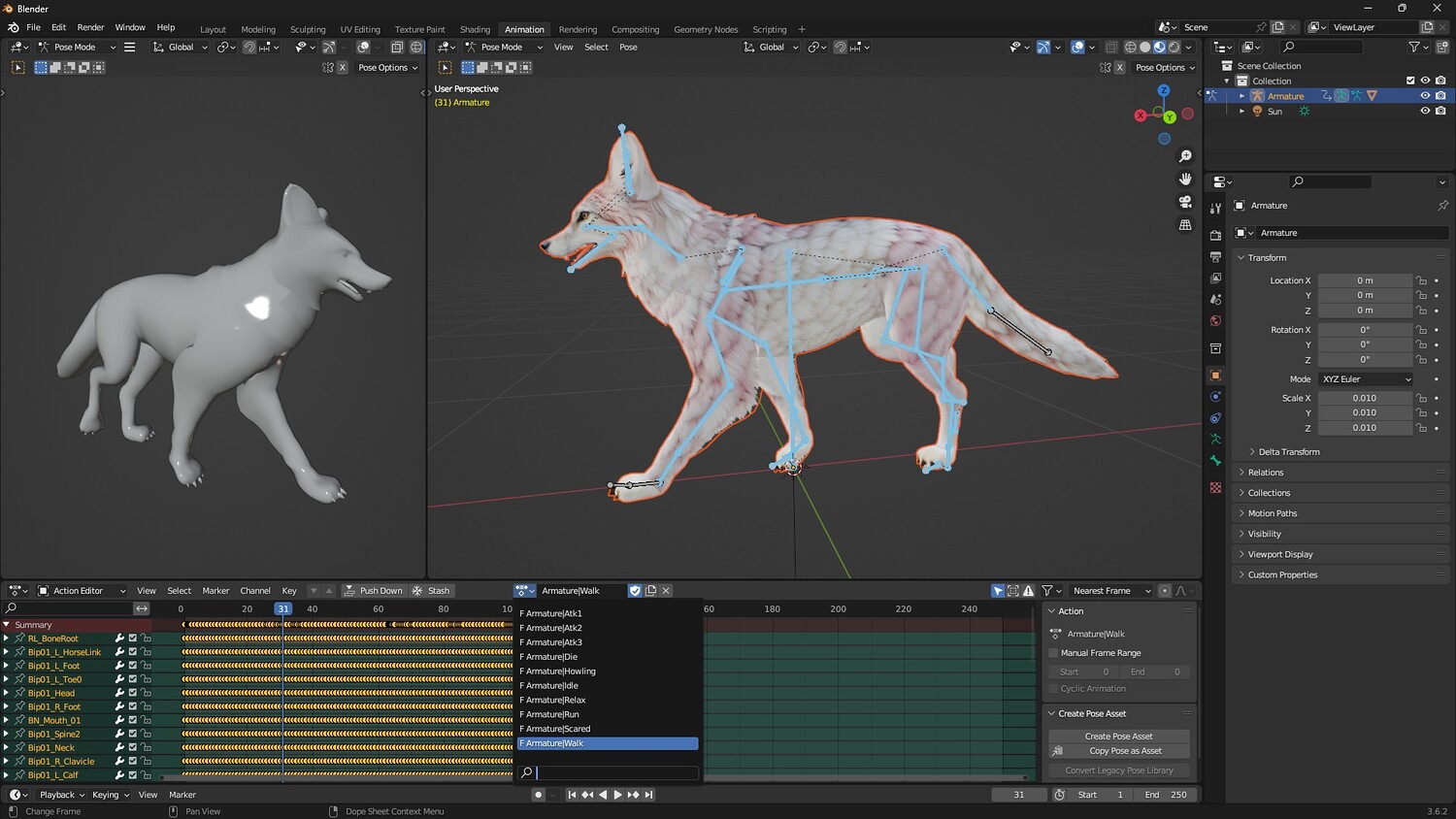The image size is (1456, 819).
Task: Click the Play animation button
Action: [x=617, y=795]
